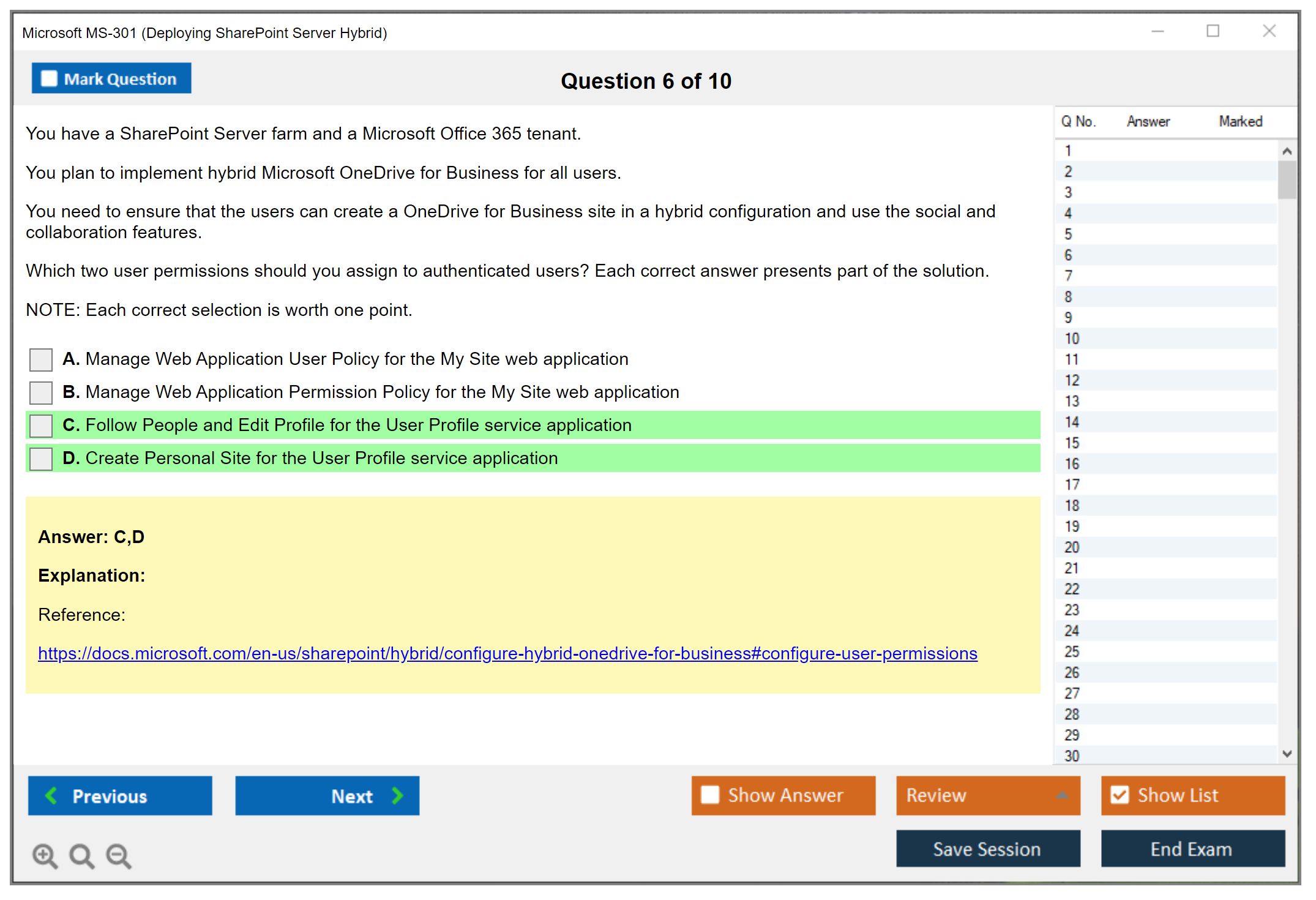
Task: Tick the checkbox for option C
Action: click(x=41, y=426)
